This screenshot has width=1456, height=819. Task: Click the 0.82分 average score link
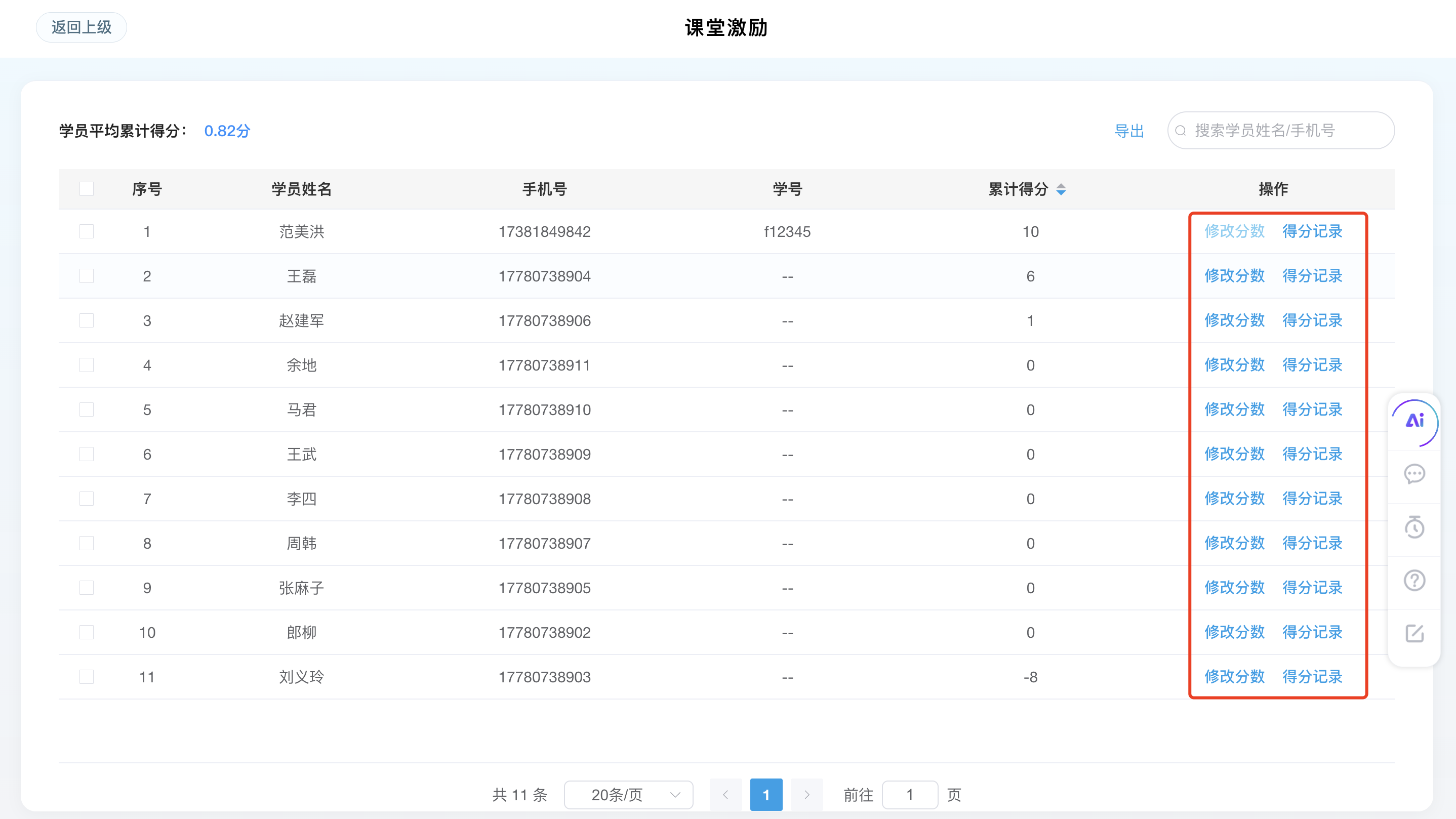click(x=227, y=131)
